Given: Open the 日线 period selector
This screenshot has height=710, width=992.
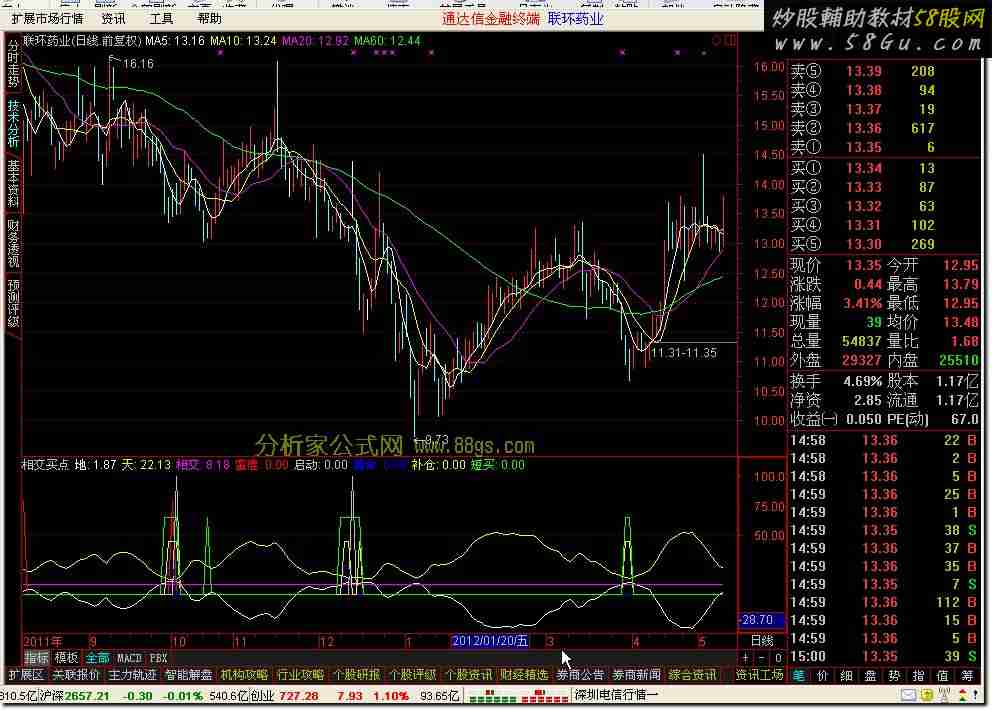Looking at the screenshot, I should (x=761, y=640).
